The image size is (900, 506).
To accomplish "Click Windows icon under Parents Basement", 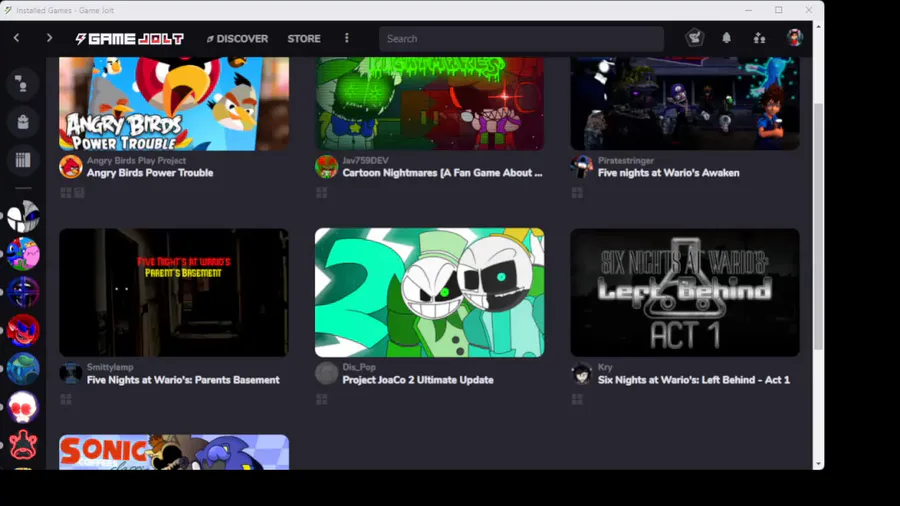I will point(66,399).
